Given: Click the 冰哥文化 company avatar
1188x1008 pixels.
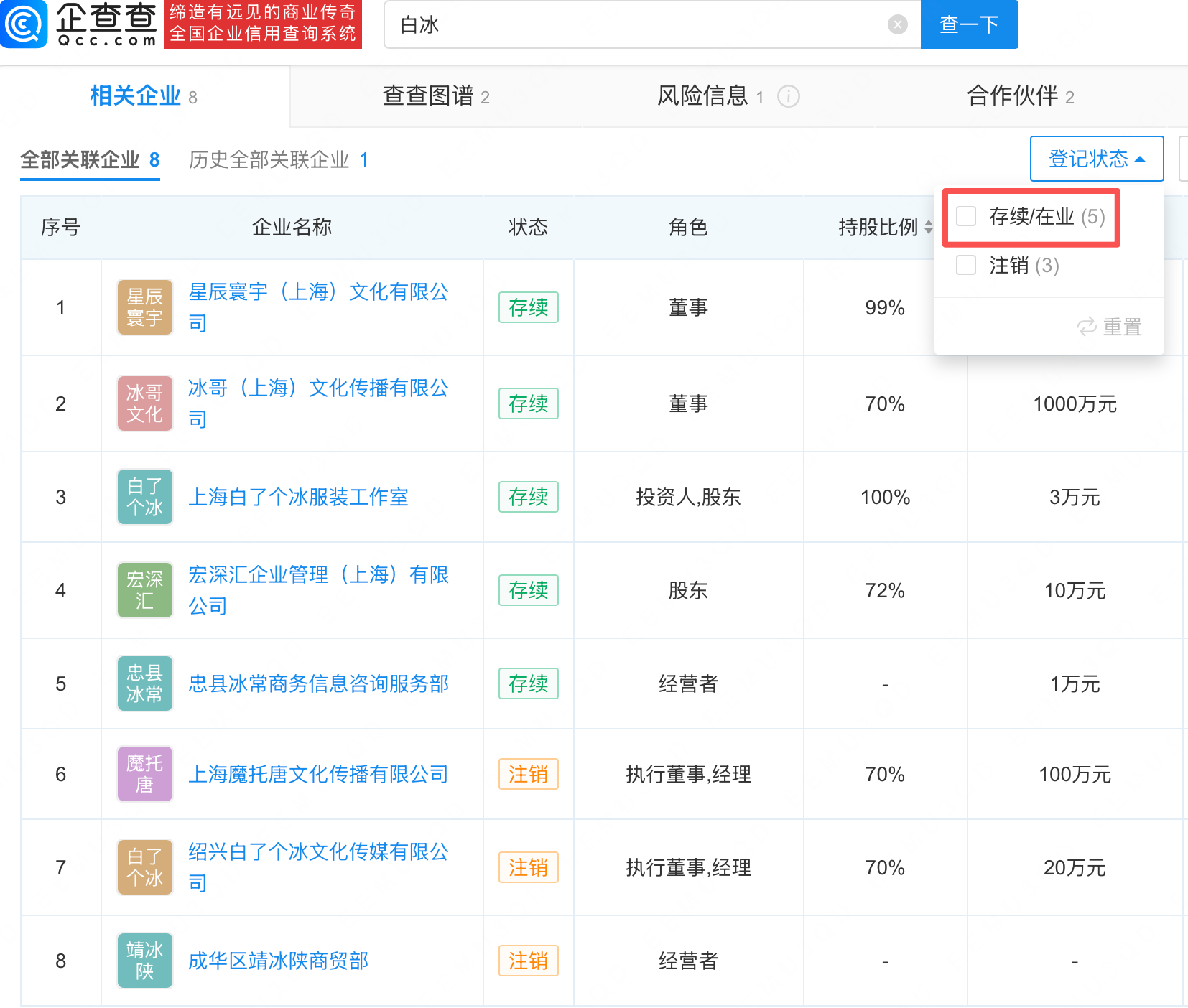Looking at the screenshot, I should 144,403.
